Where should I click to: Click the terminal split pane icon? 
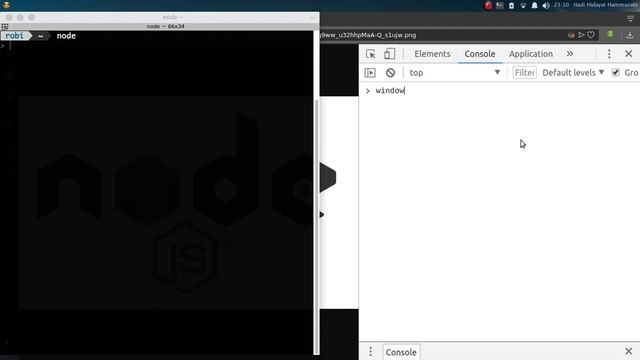pos(5,27)
